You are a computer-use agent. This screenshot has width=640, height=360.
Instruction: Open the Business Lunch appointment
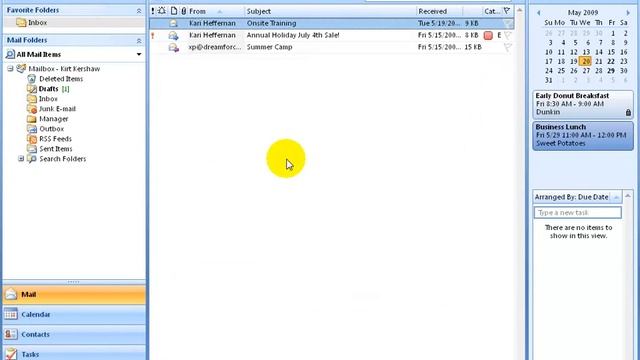[583, 136]
